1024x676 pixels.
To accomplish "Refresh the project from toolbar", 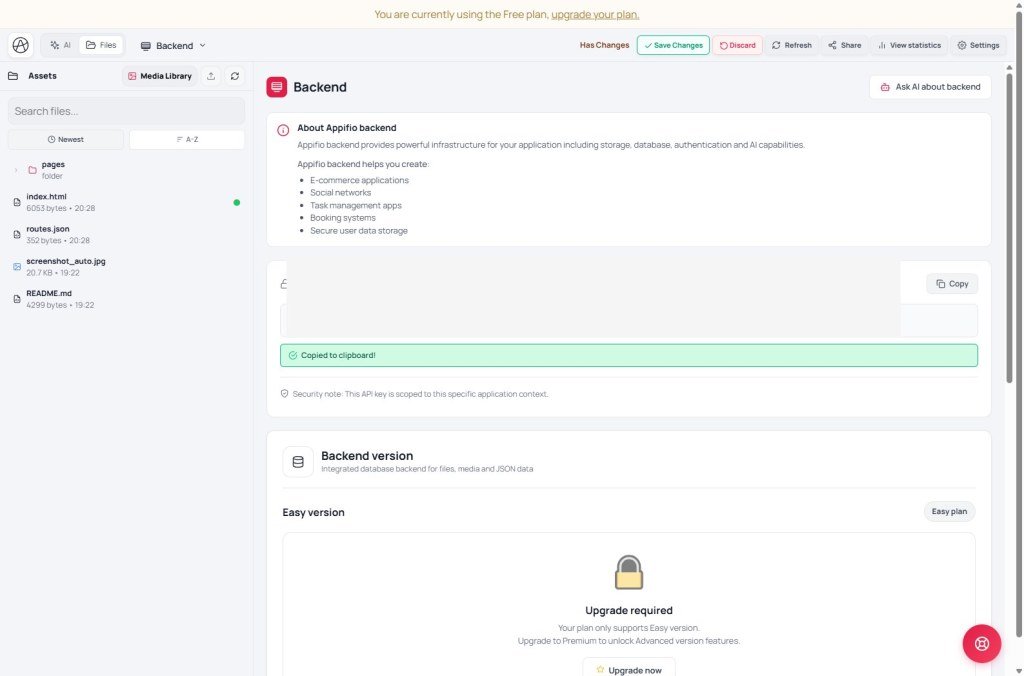I will point(792,45).
